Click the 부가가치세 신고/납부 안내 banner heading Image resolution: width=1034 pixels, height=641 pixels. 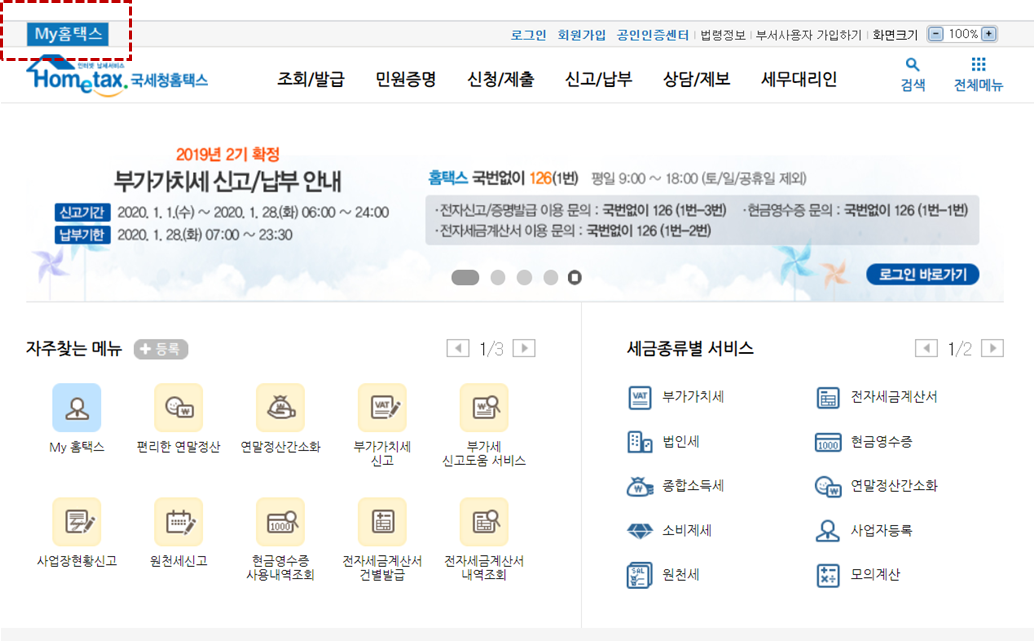point(228,181)
